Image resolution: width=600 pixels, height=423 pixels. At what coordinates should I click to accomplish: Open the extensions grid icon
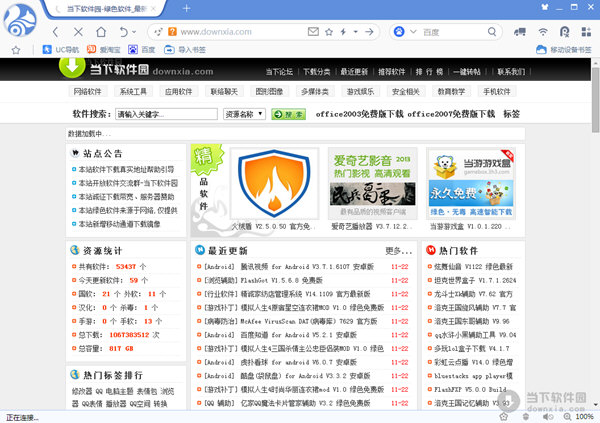pyautogui.click(x=586, y=32)
